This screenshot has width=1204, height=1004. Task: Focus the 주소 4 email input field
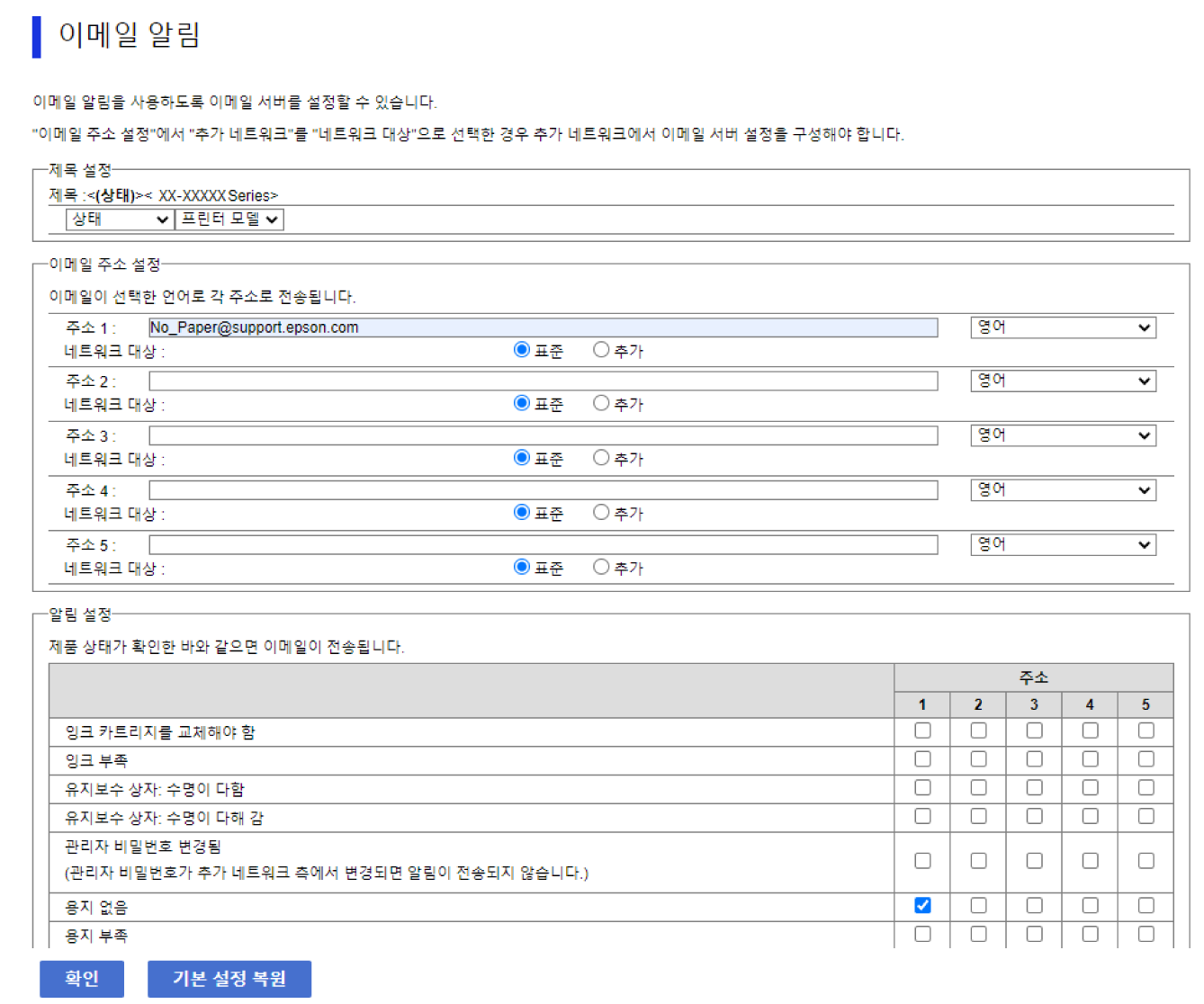[x=543, y=490]
